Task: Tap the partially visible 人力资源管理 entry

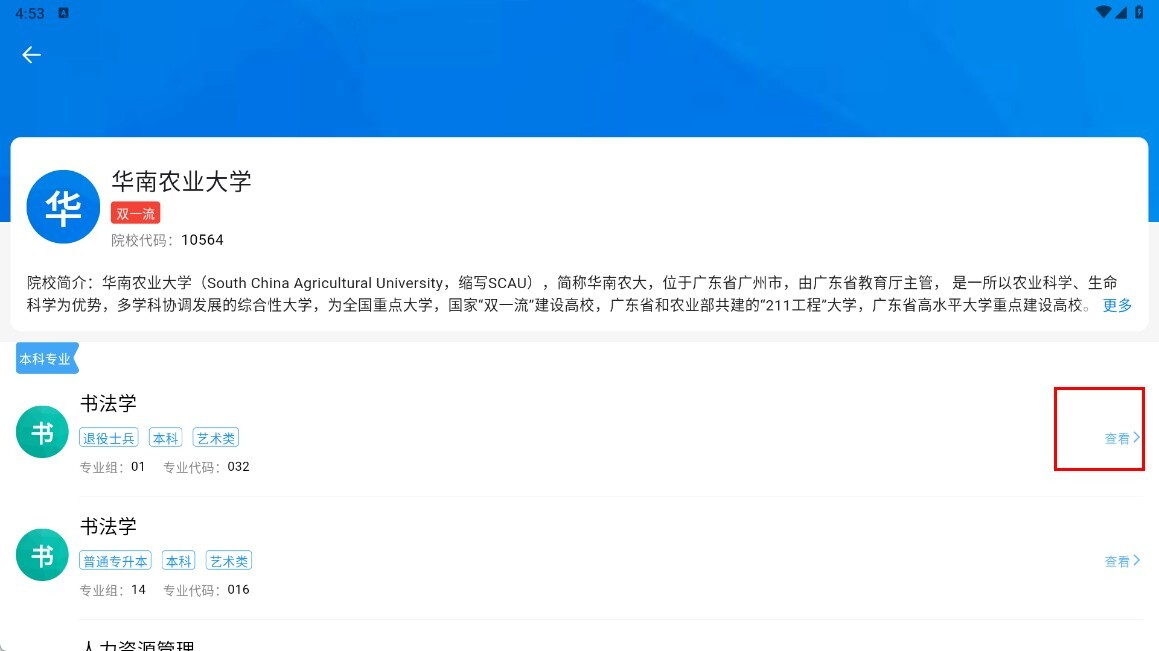Action: pos(137,645)
